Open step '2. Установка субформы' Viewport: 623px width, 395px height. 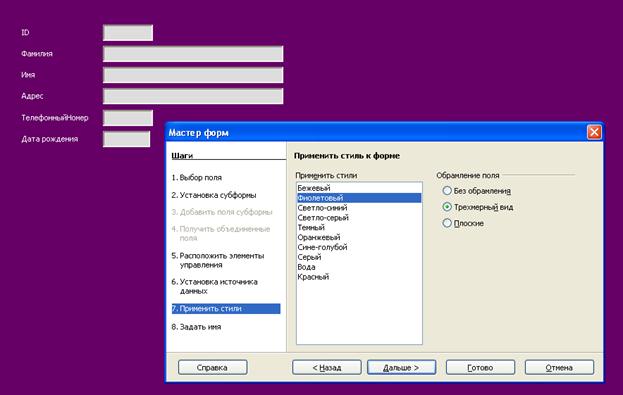214,195
